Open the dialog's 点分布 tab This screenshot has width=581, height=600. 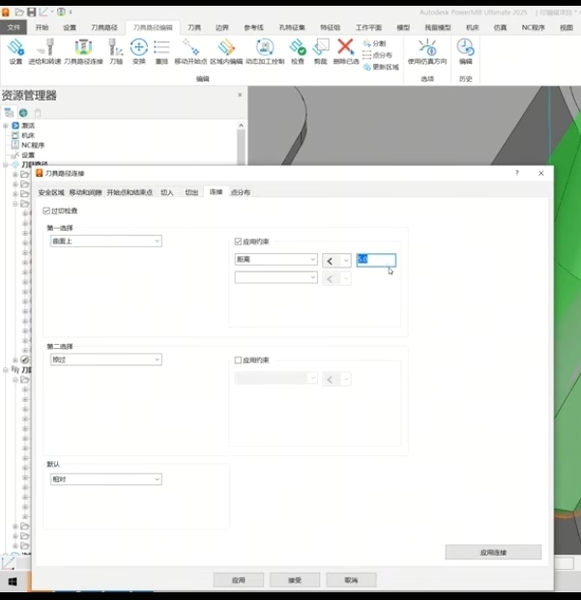coord(240,192)
